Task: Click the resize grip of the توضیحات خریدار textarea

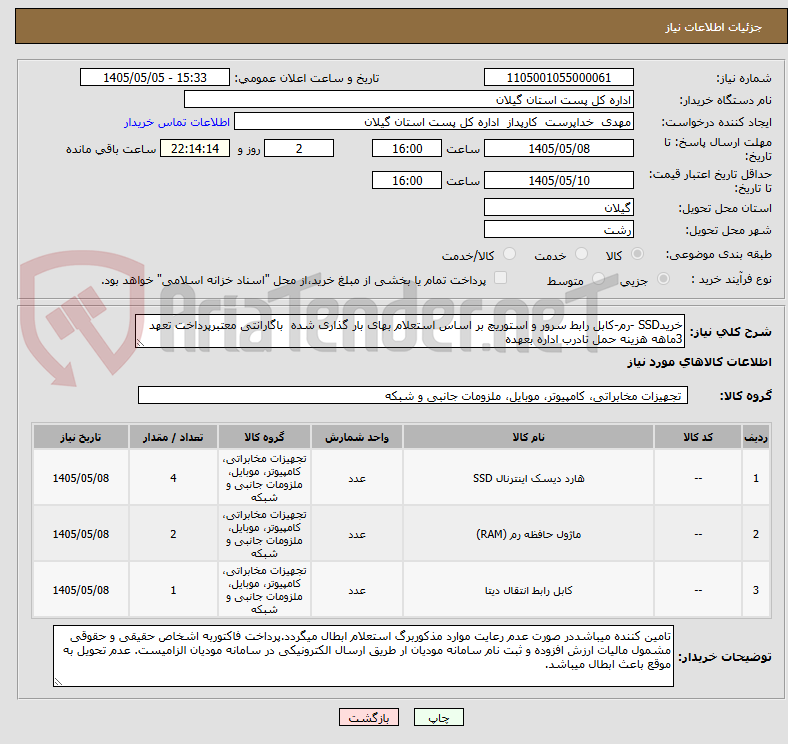Action: coord(58,682)
